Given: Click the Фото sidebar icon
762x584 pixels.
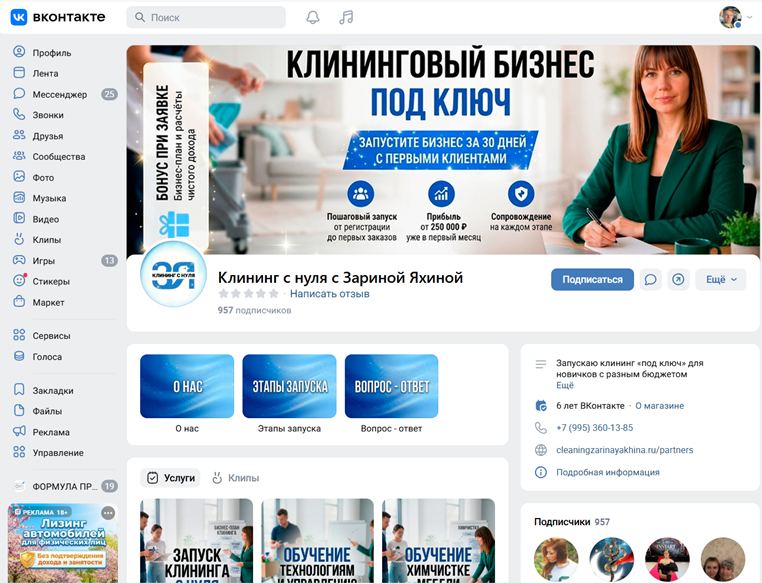Looking at the screenshot, I should [x=19, y=177].
